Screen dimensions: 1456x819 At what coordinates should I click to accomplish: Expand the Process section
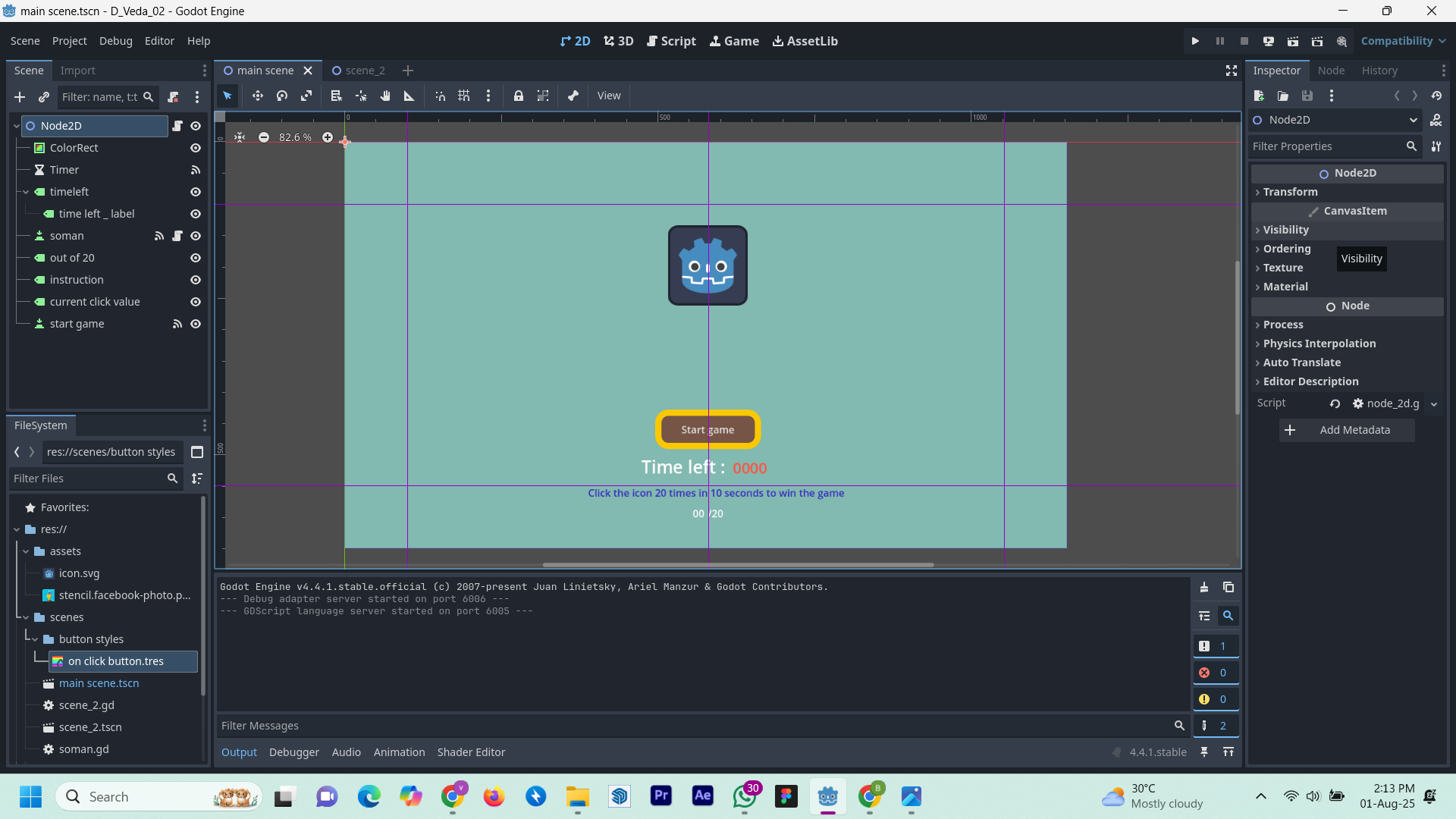coord(1347,325)
